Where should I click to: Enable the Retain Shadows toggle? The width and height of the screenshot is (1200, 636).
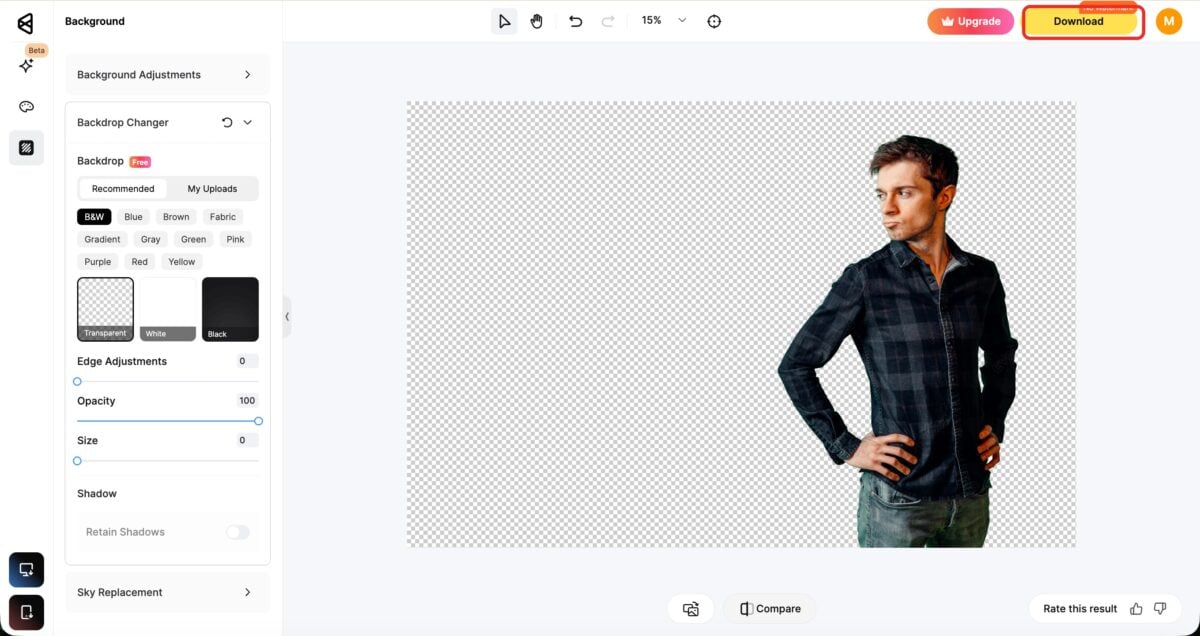237,532
